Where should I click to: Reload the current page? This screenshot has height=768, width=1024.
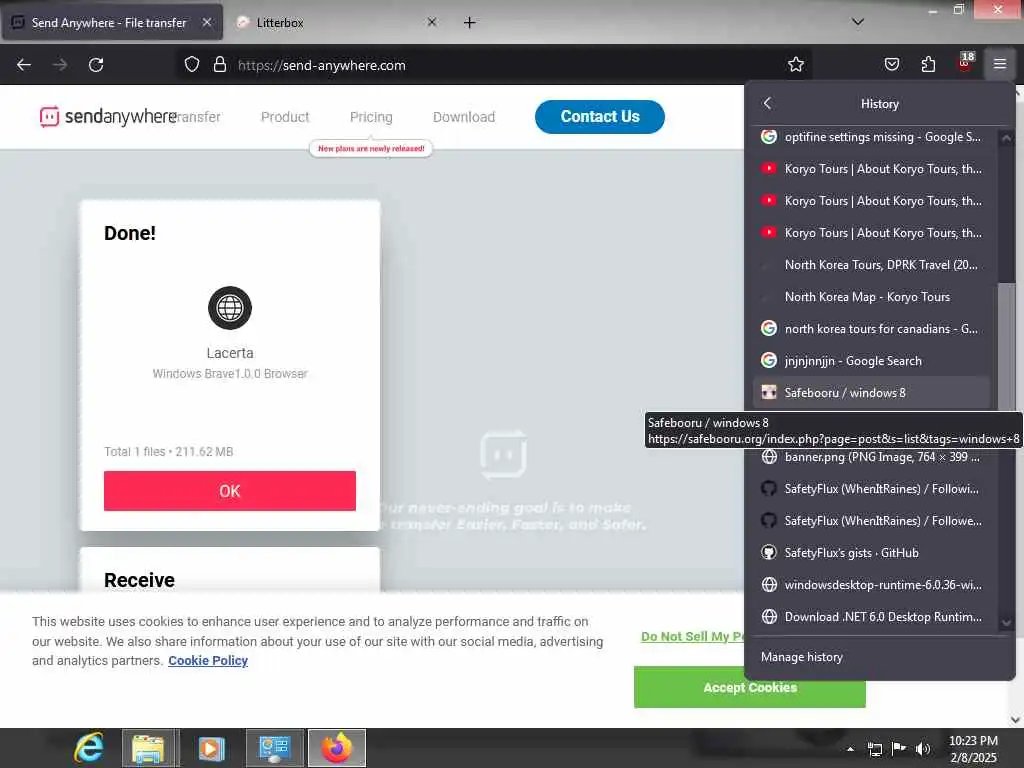(96, 65)
